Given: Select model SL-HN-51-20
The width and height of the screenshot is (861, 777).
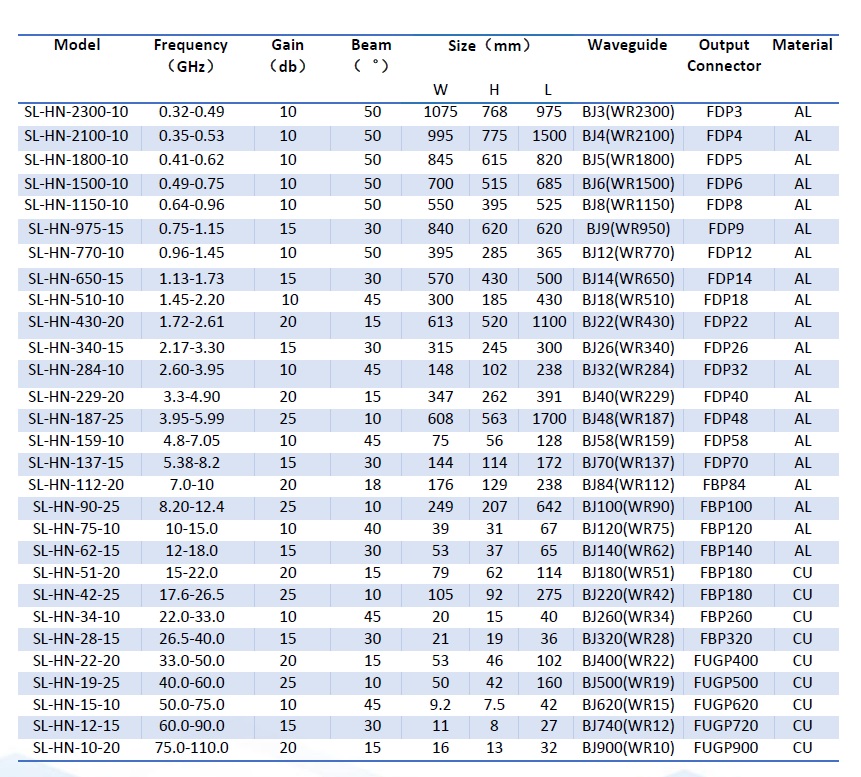Looking at the screenshot, I should 76,573.
